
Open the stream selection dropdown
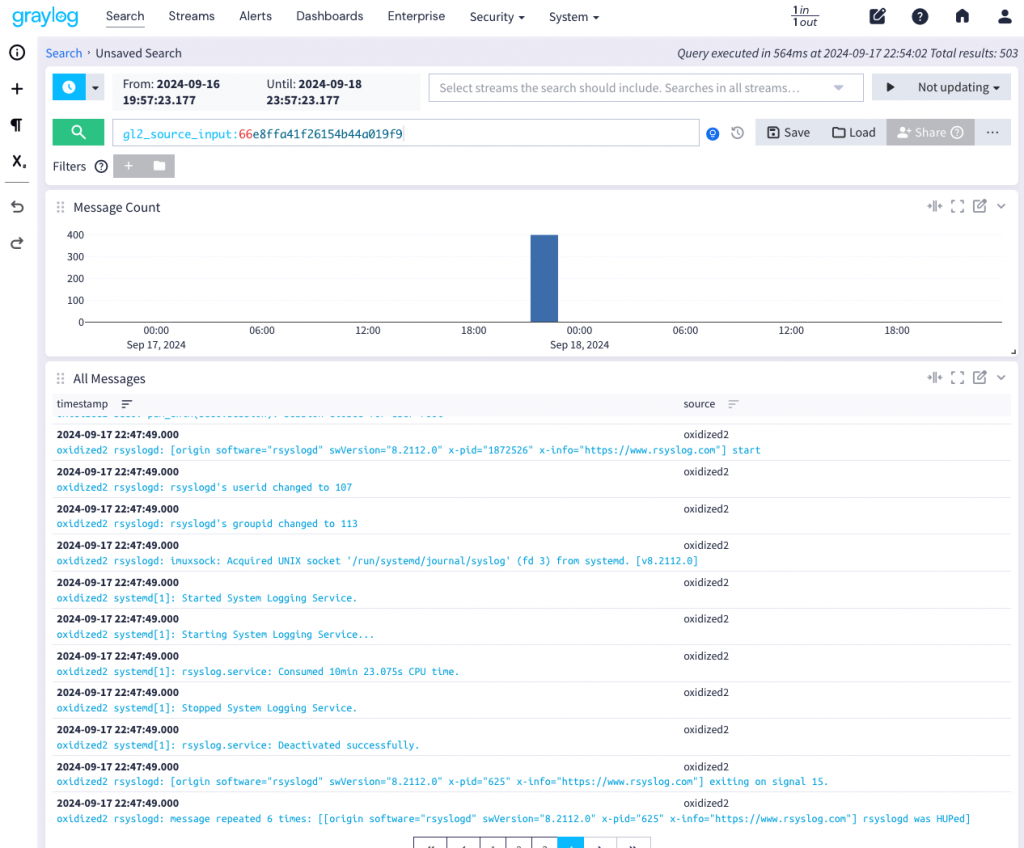click(x=646, y=88)
